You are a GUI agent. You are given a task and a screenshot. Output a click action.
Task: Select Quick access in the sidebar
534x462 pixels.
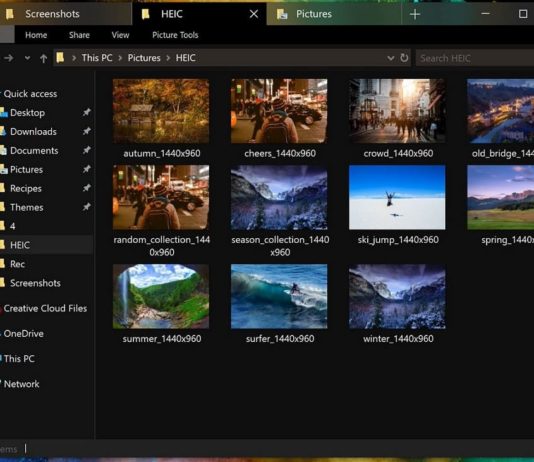click(x=30, y=94)
